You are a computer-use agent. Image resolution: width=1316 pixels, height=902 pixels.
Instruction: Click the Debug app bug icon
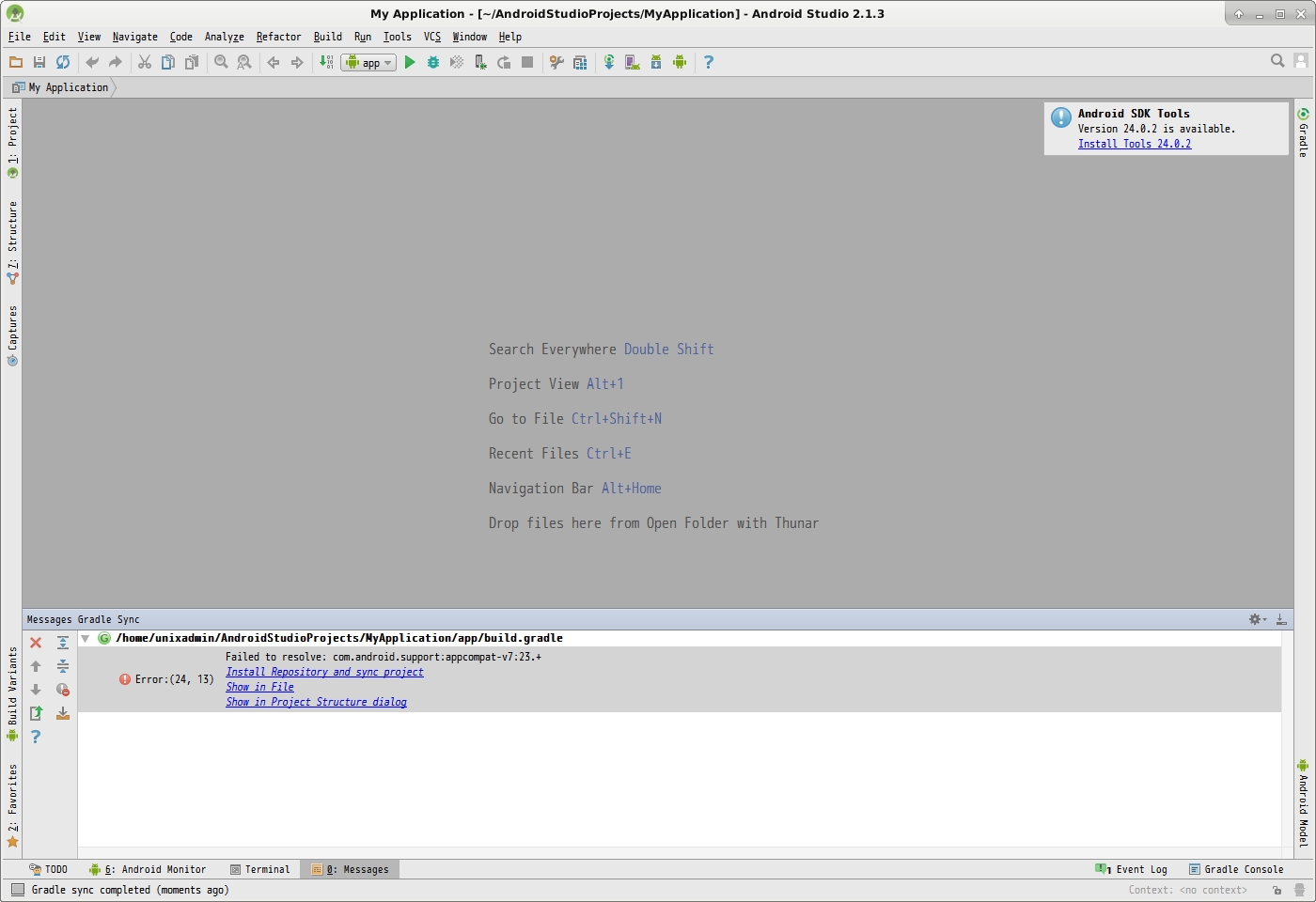coord(433,62)
